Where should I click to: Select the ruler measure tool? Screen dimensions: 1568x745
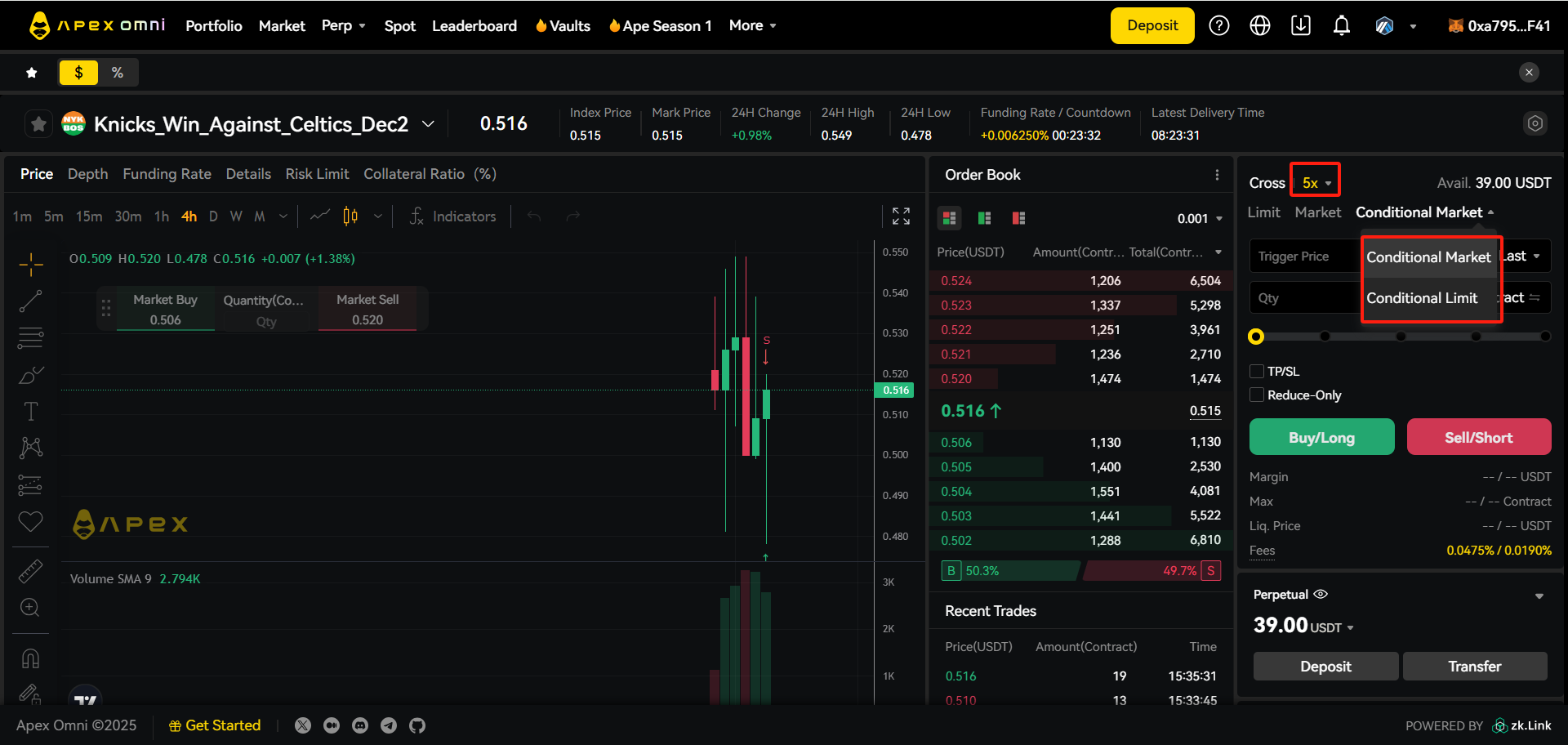(x=30, y=571)
